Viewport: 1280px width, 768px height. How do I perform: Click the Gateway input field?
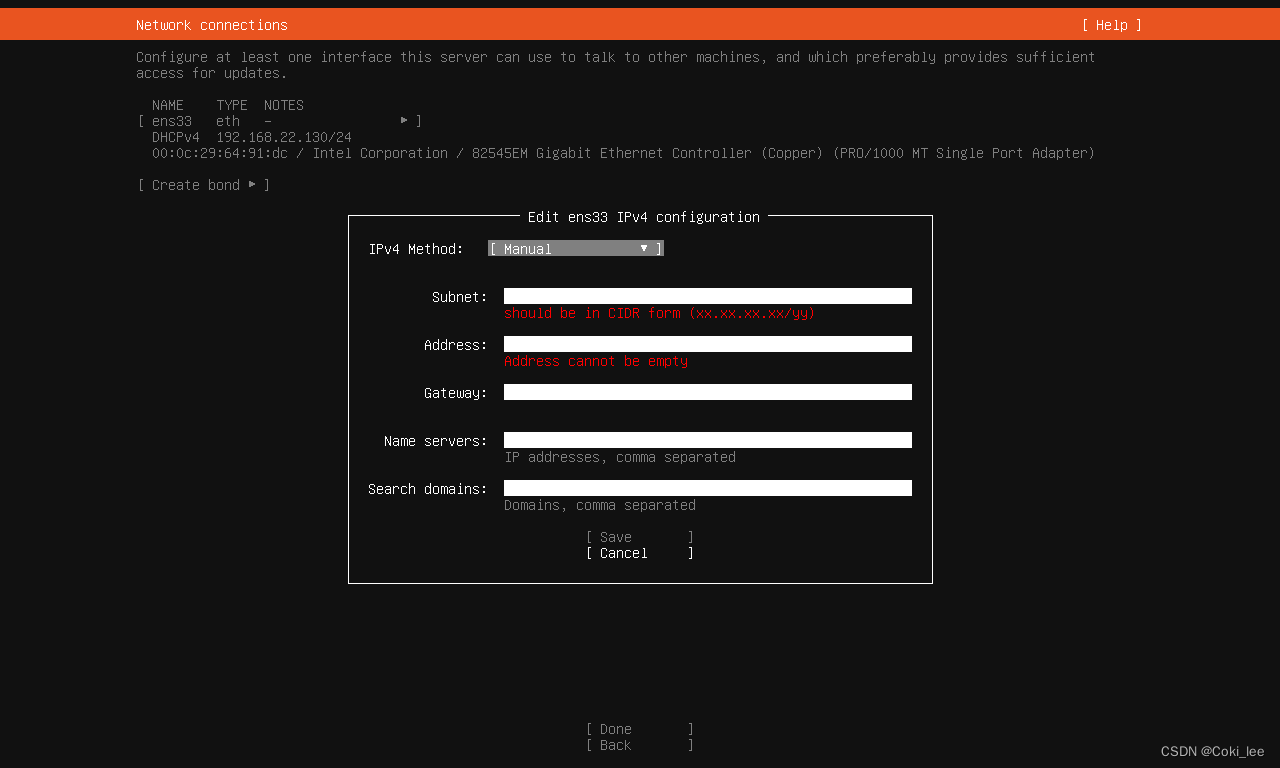(707, 391)
